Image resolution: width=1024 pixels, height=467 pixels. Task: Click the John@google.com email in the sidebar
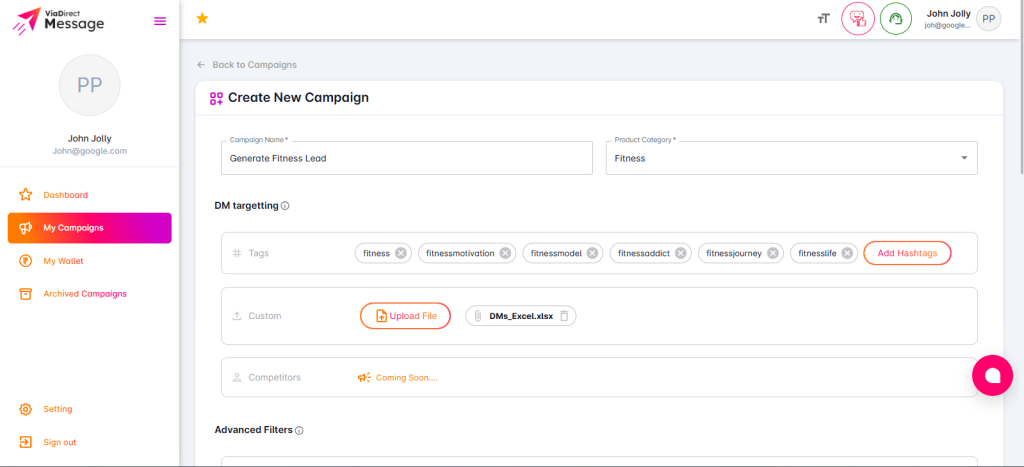click(x=89, y=151)
